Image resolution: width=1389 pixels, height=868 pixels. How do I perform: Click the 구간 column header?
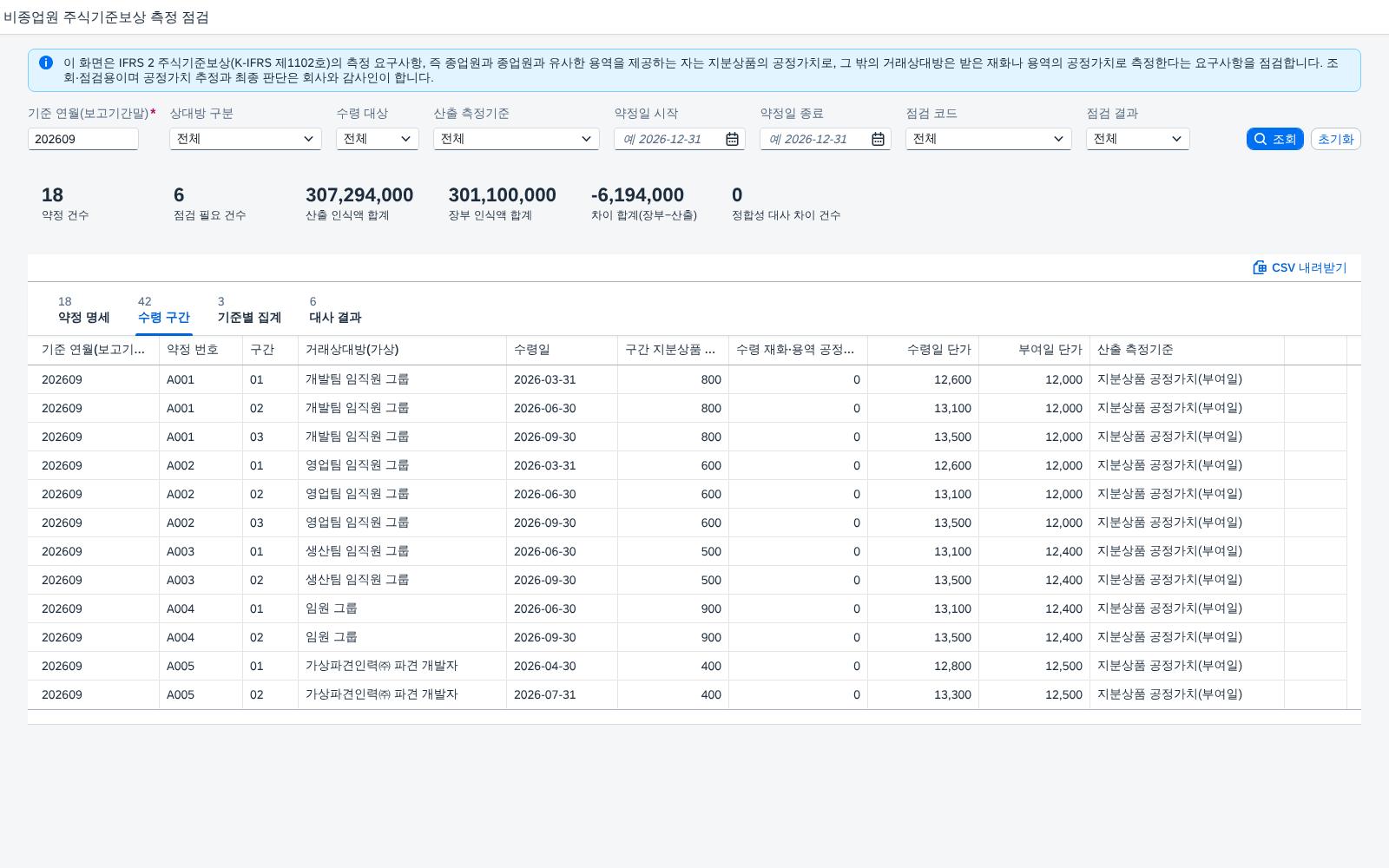tap(270, 350)
